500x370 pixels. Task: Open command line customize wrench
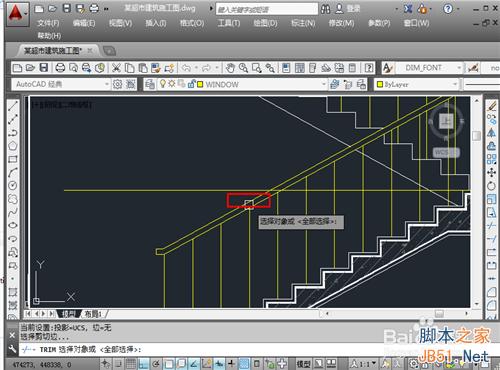click(12, 349)
